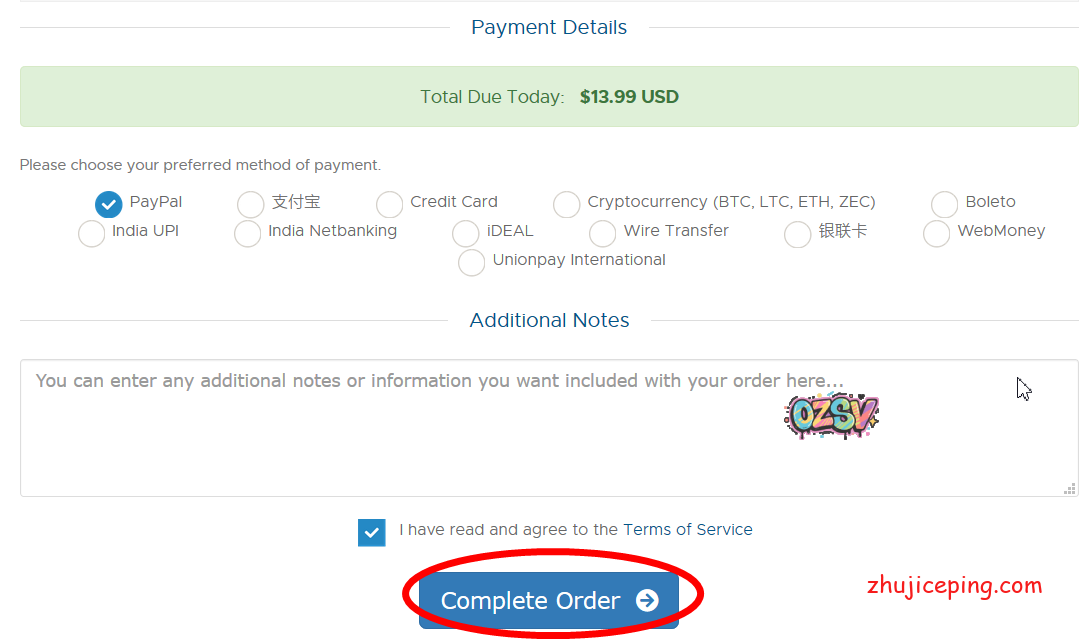Image resolution: width=1082 pixels, height=640 pixels.
Task: Click the textarea resize handle
Action: click(1070, 489)
